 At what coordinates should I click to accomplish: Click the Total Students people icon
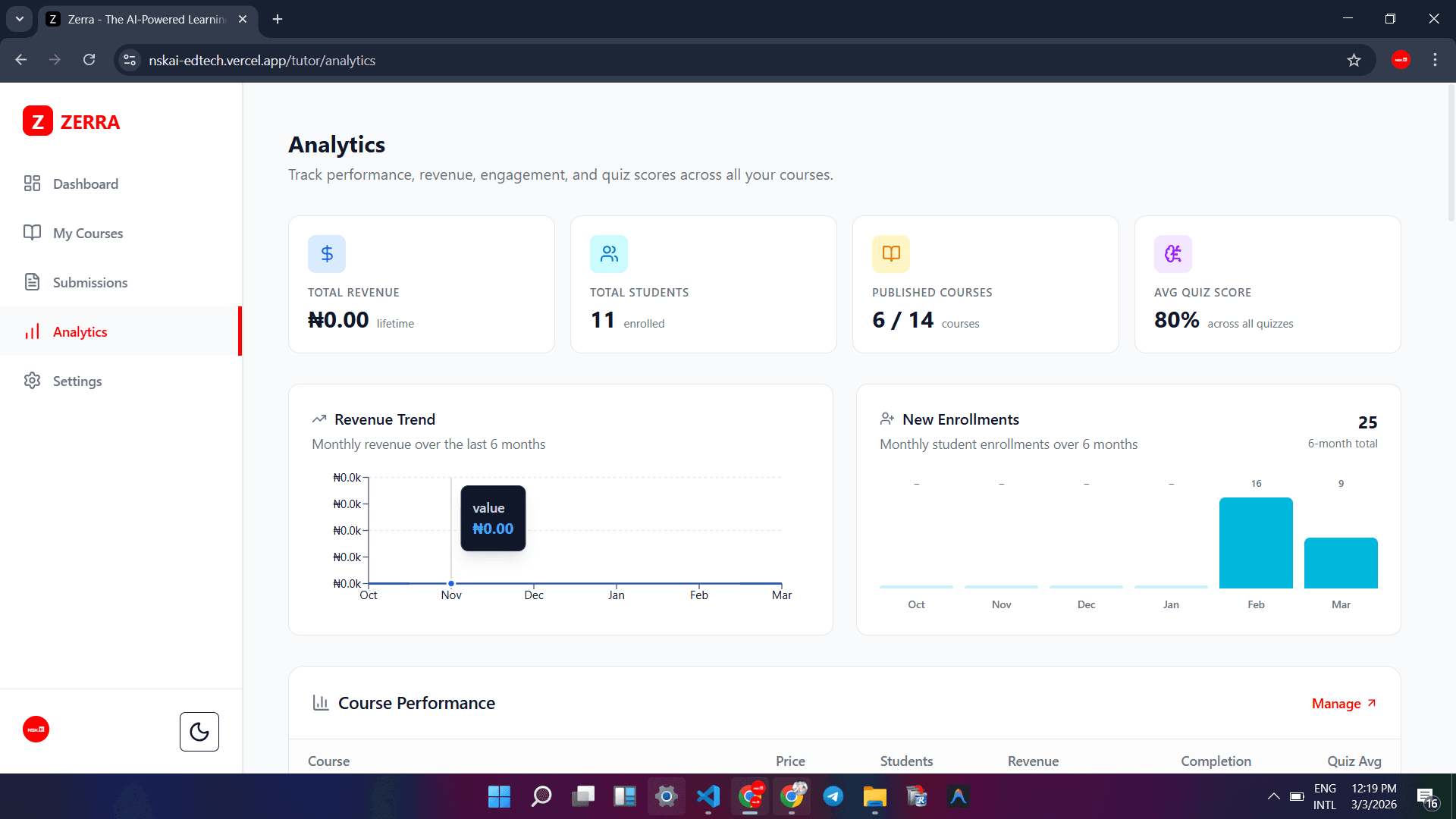tap(608, 254)
